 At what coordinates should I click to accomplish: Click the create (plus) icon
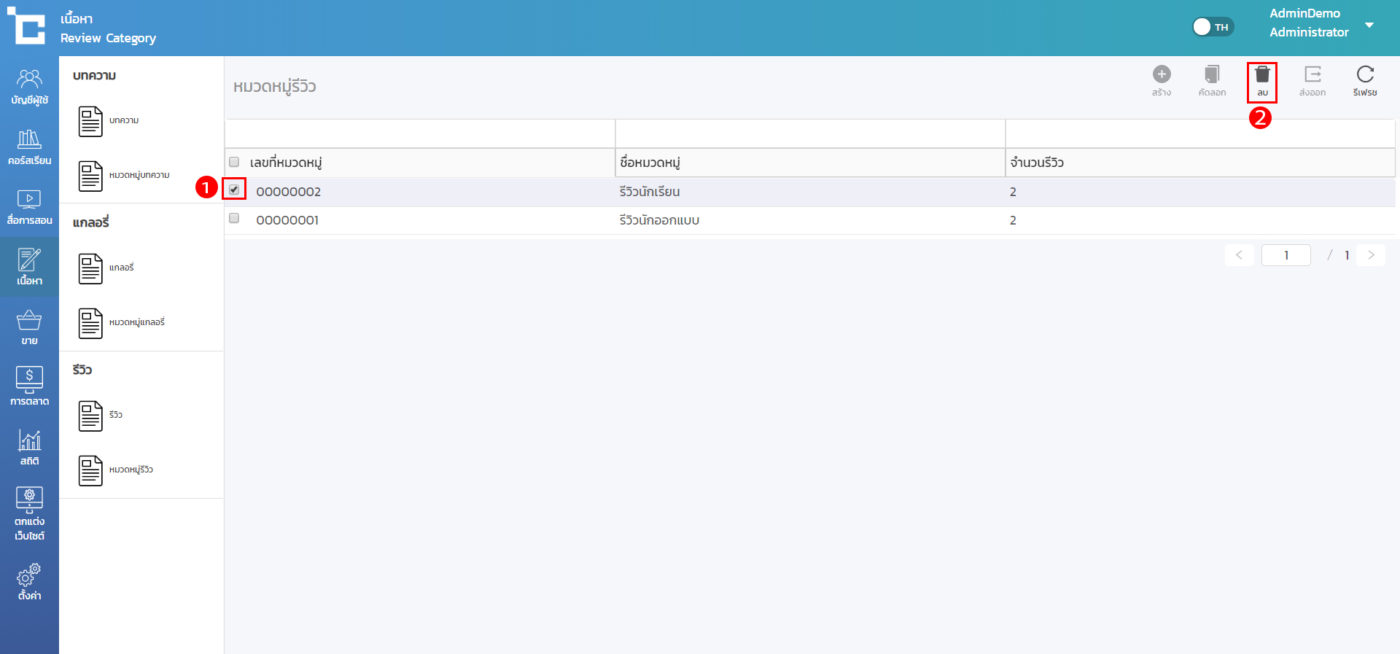coord(1161,76)
